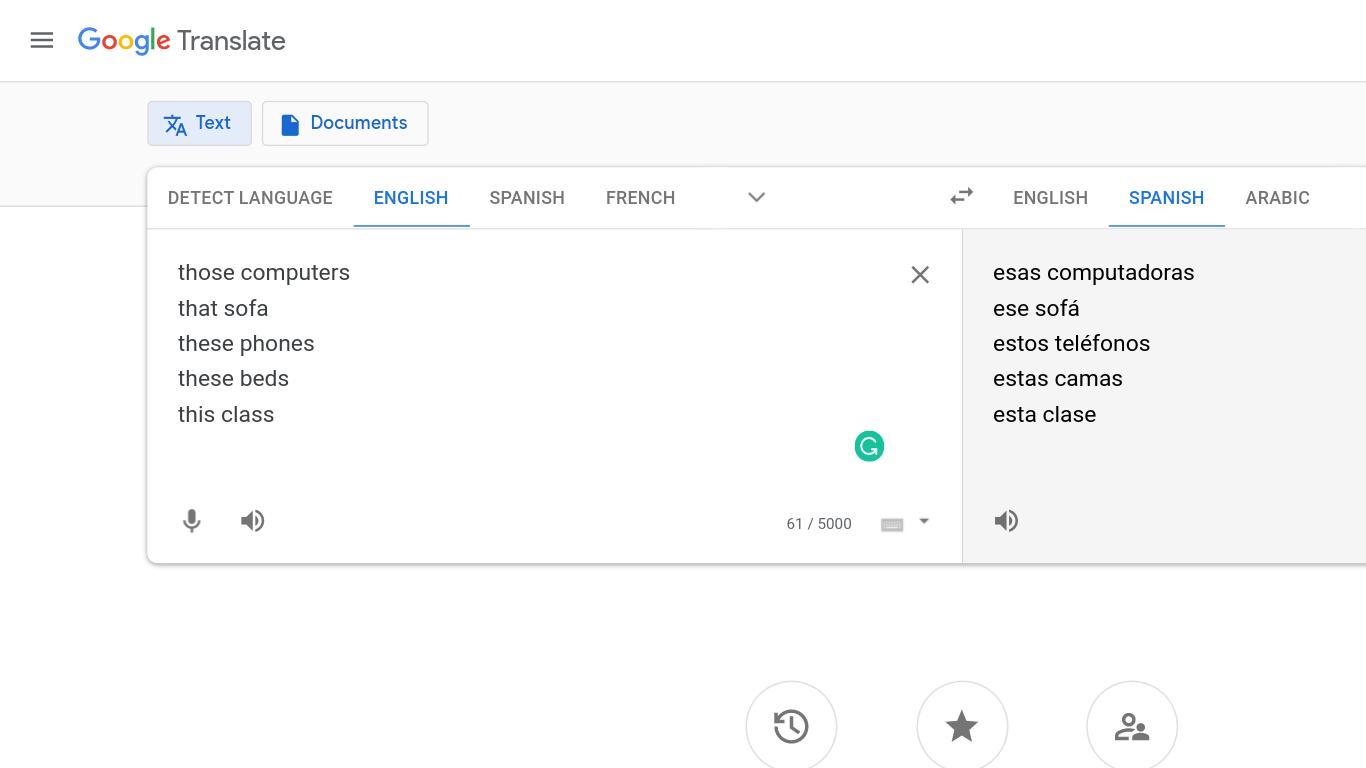Swap source and target languages
Image resolution: width=1366 pixels, height=768 pixels.
[x=961, y=197]
